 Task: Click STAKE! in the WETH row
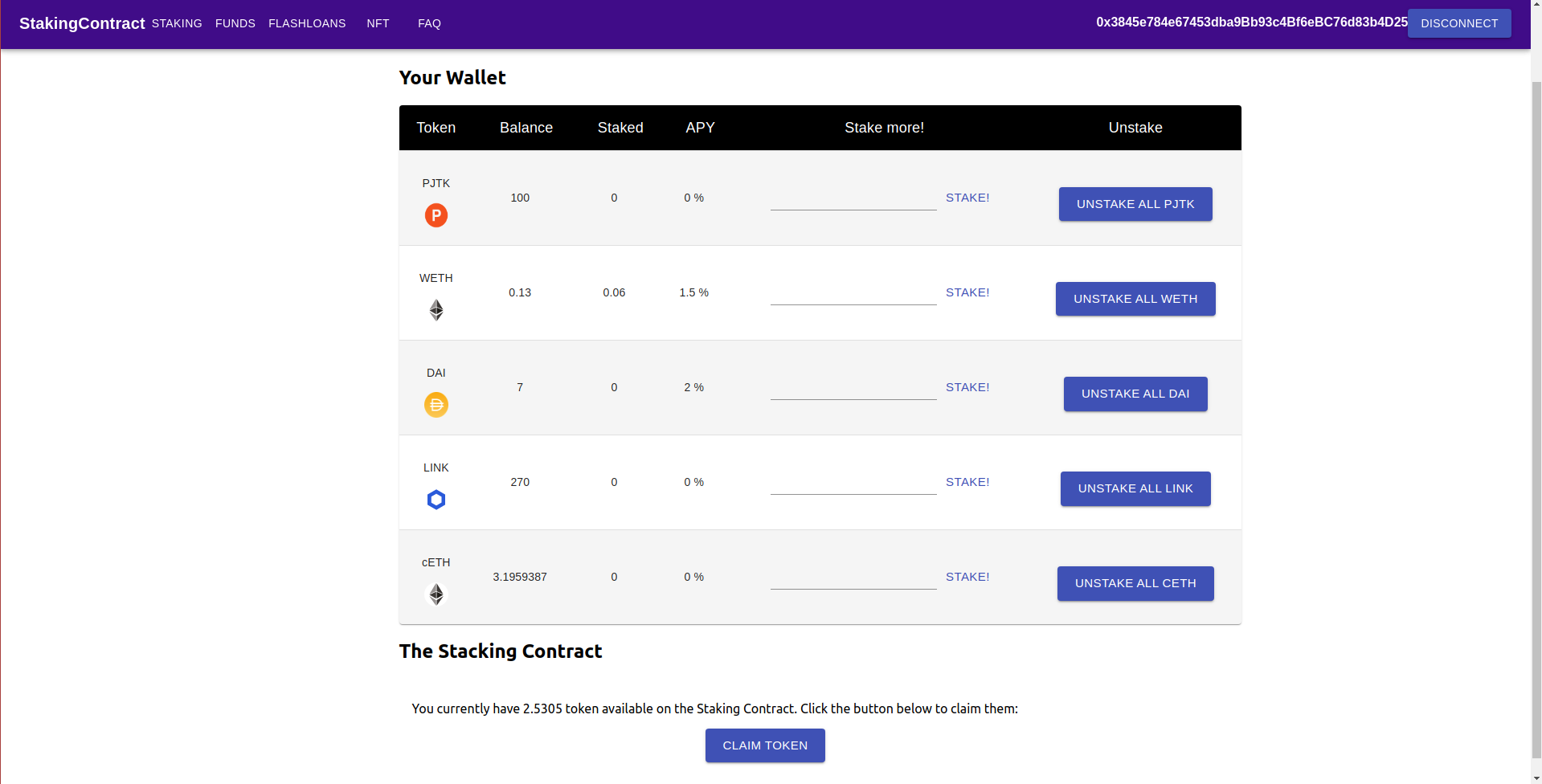(x=967, y=292)
